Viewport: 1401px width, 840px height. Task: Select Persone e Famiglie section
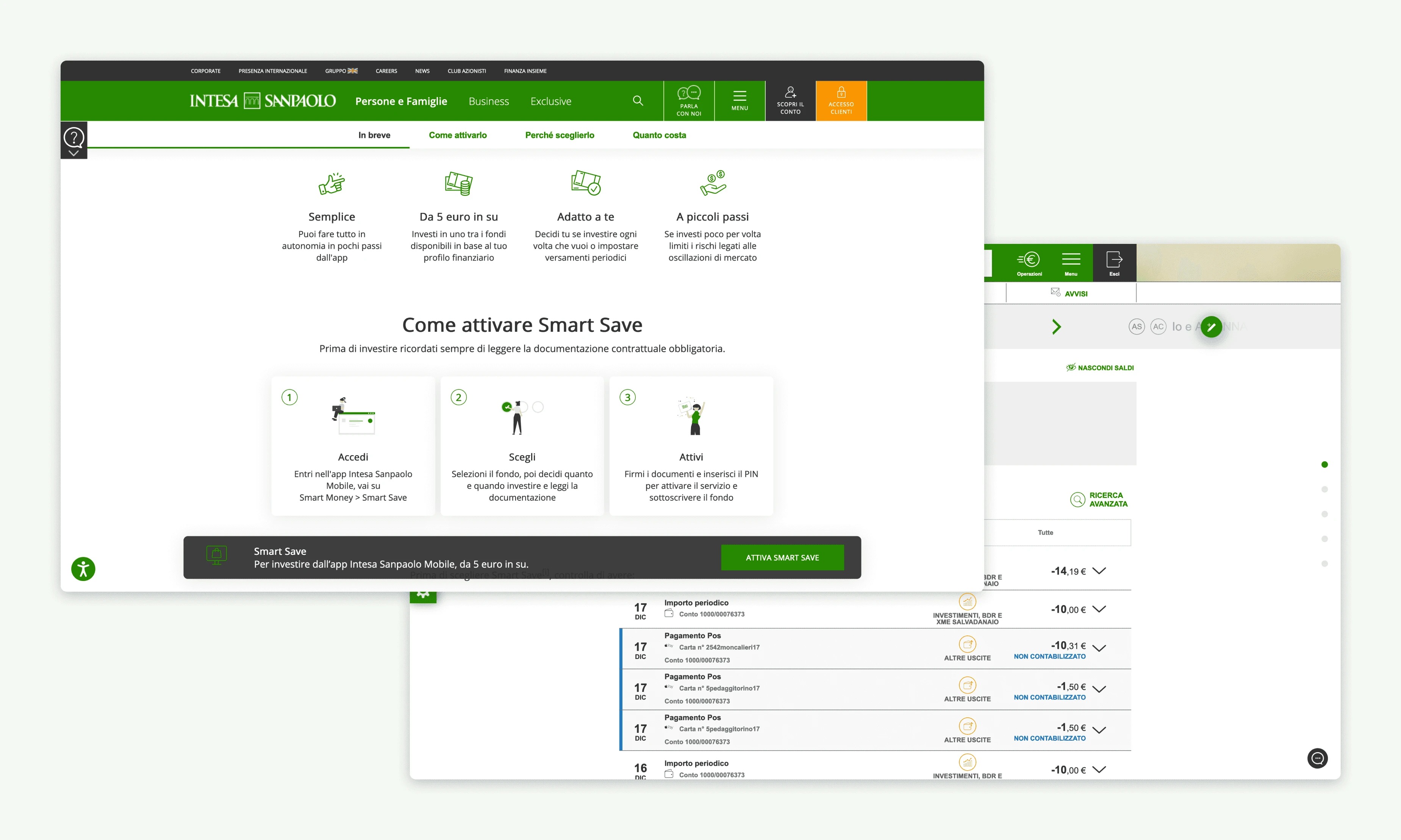coord(401,101)
